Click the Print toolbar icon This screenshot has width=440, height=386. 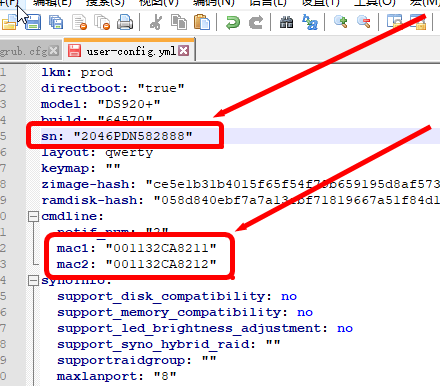(125, 22)
